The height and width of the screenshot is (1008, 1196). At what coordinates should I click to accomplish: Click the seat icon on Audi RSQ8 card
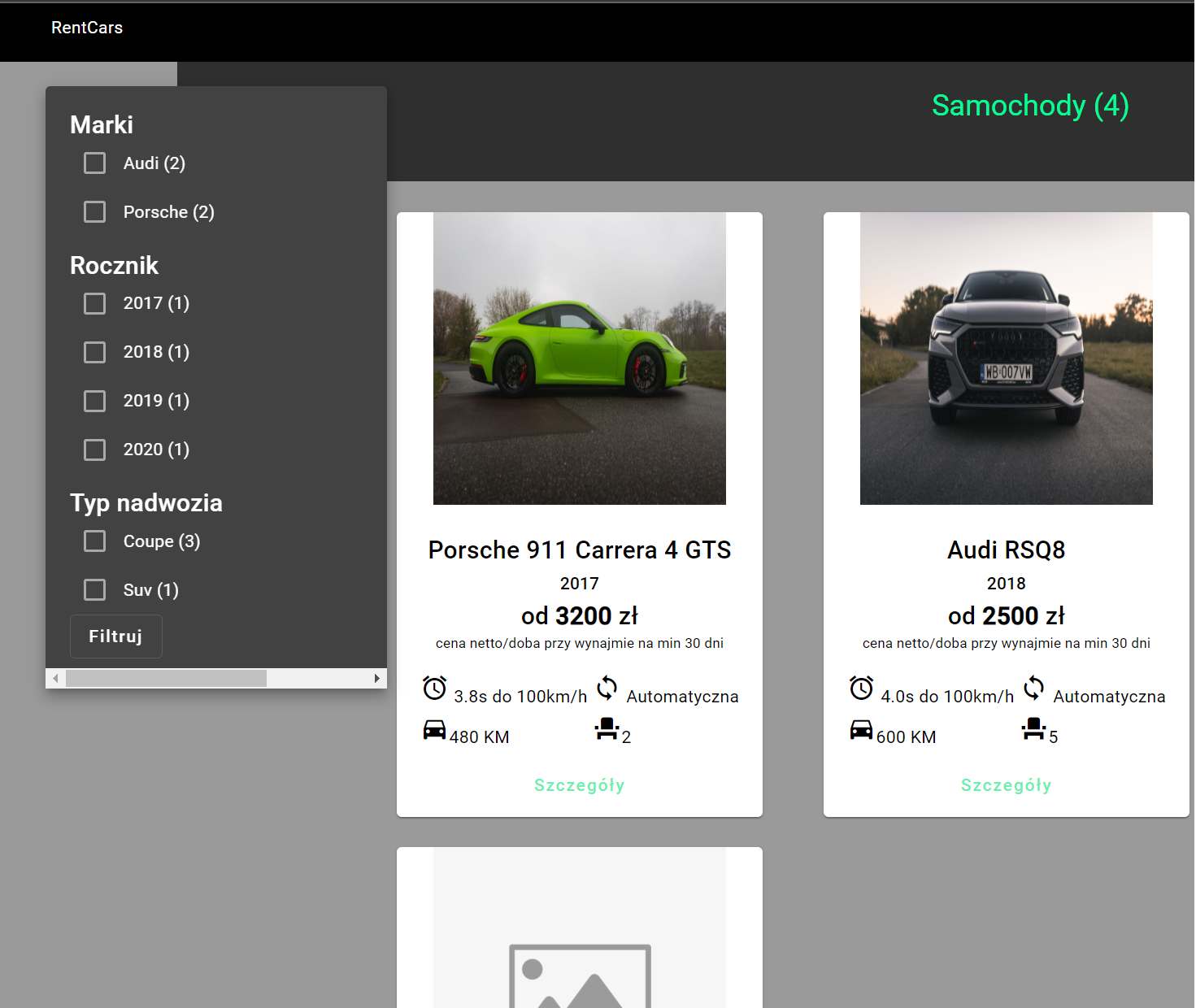(1033, 728)
